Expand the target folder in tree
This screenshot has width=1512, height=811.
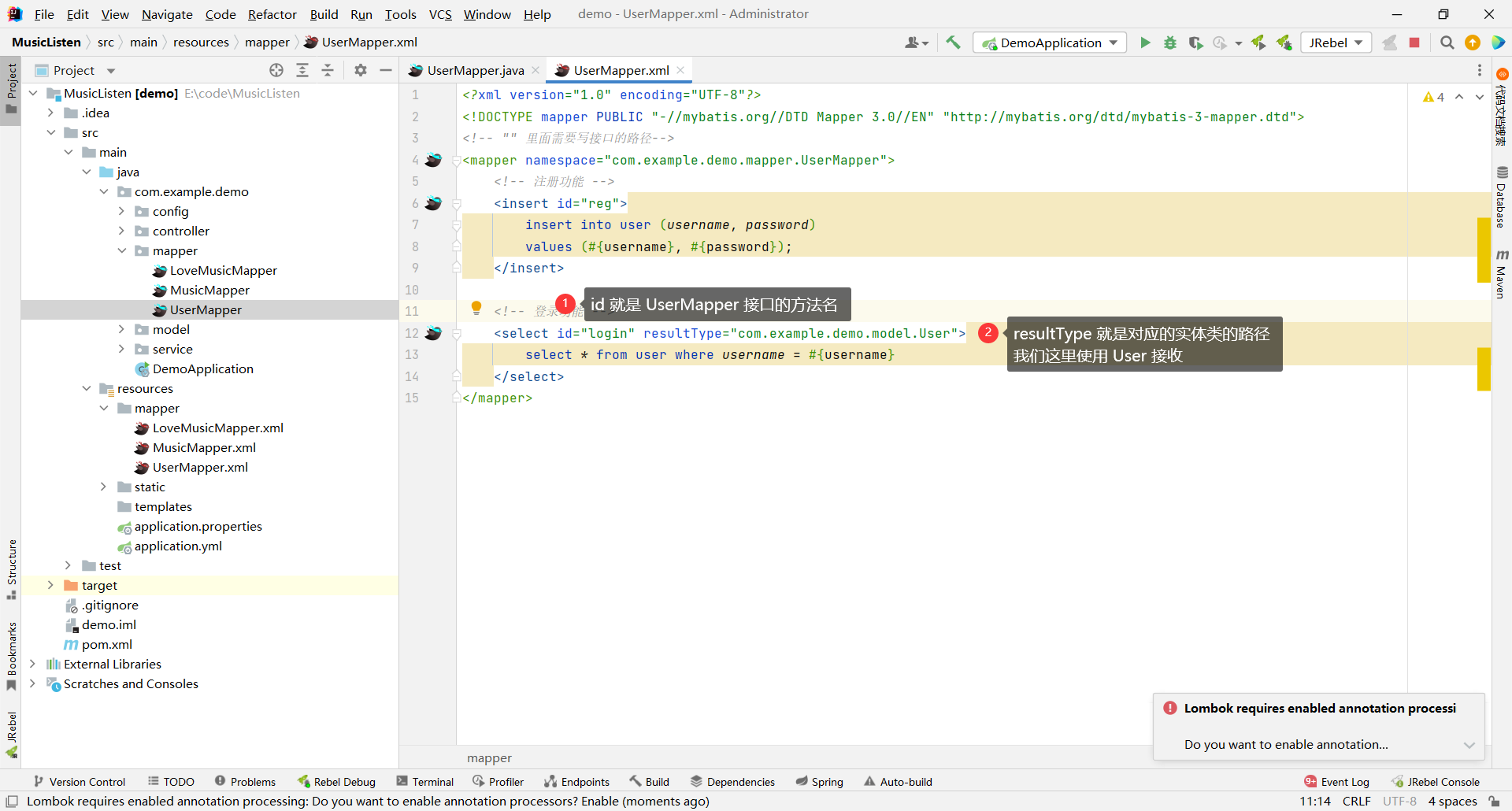[50, 585]
